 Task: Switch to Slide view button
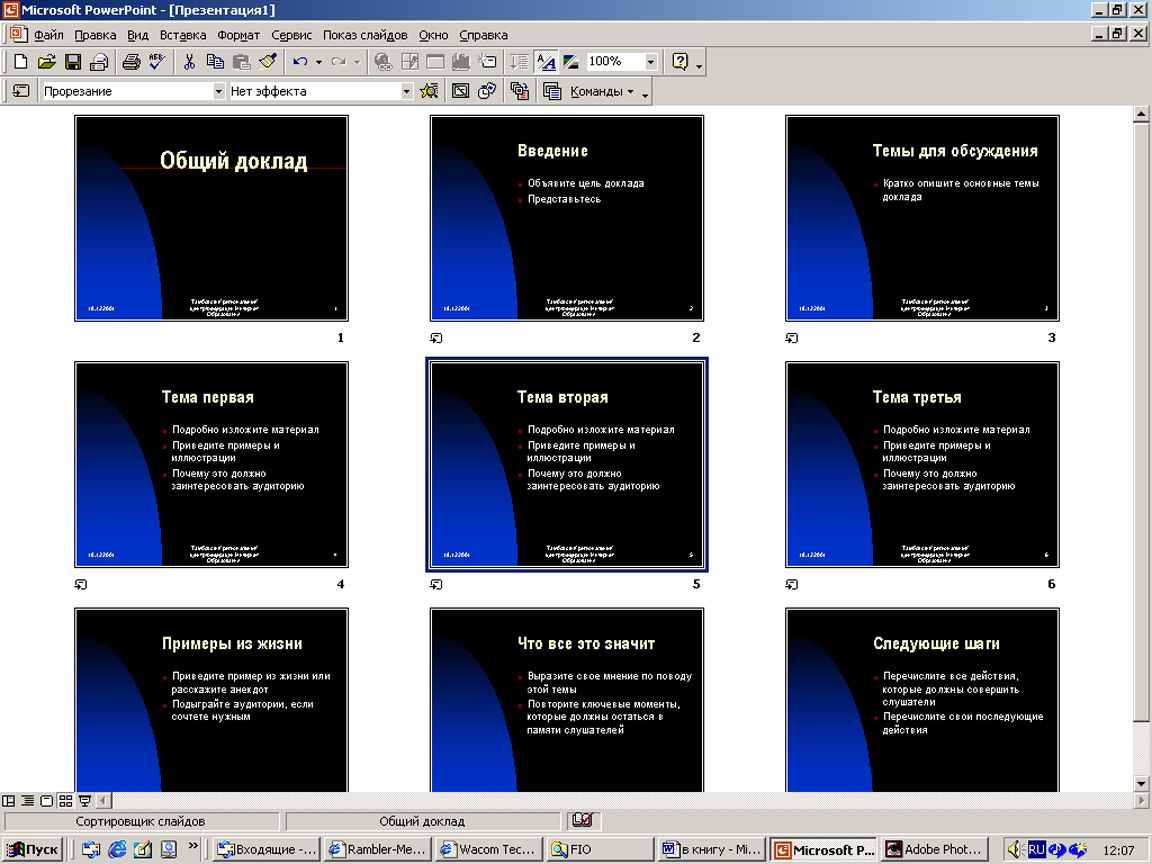[x=46, y=800]
